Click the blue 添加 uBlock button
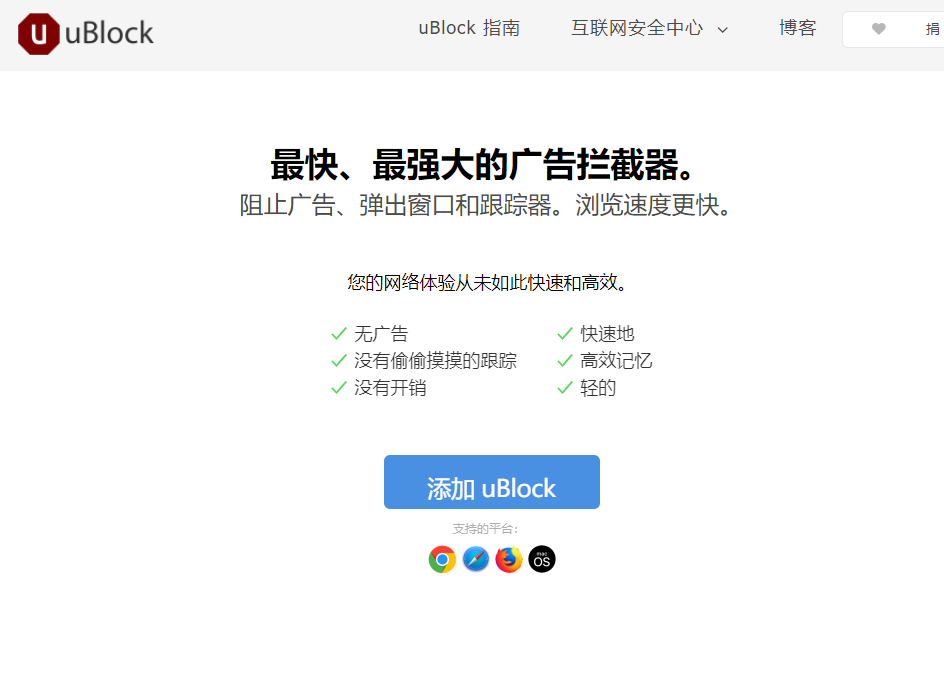The image size is (944, 679). pos(491,482)
